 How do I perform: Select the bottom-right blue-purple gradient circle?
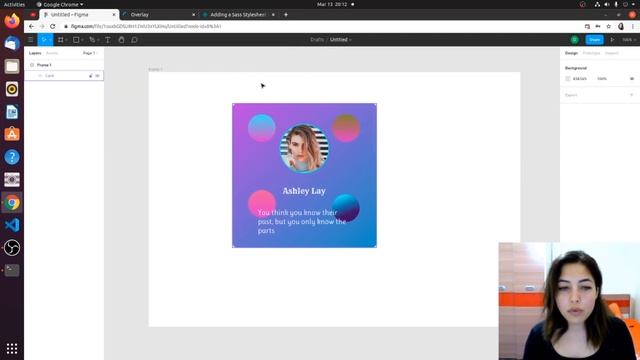point(346,207)
